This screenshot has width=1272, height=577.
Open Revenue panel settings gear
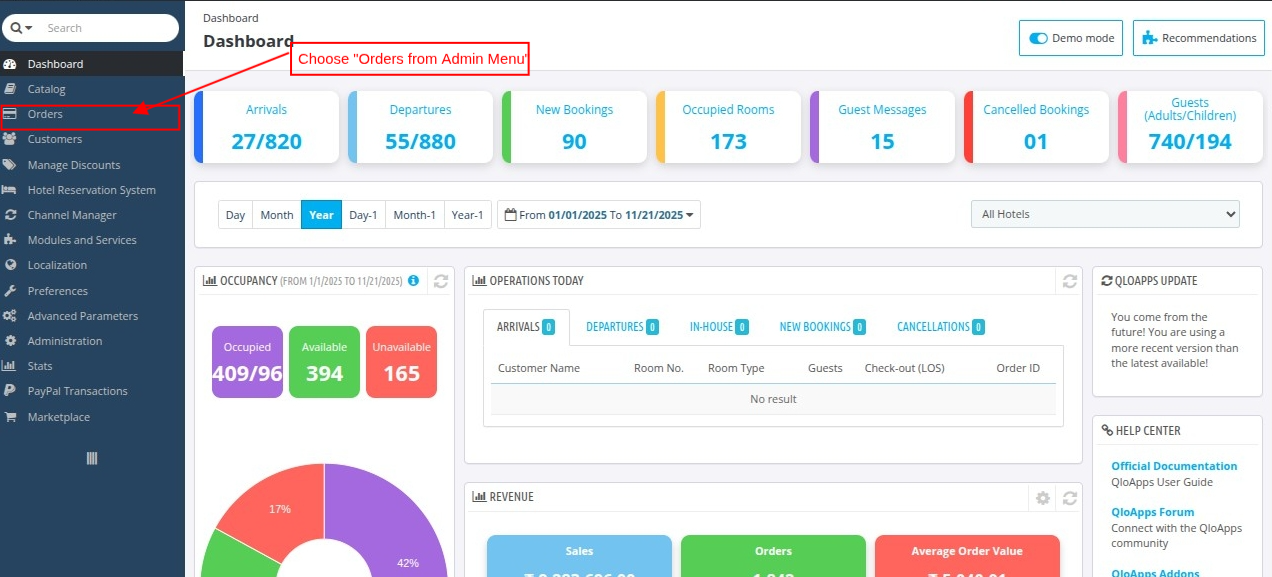(x=1043, y=498)
